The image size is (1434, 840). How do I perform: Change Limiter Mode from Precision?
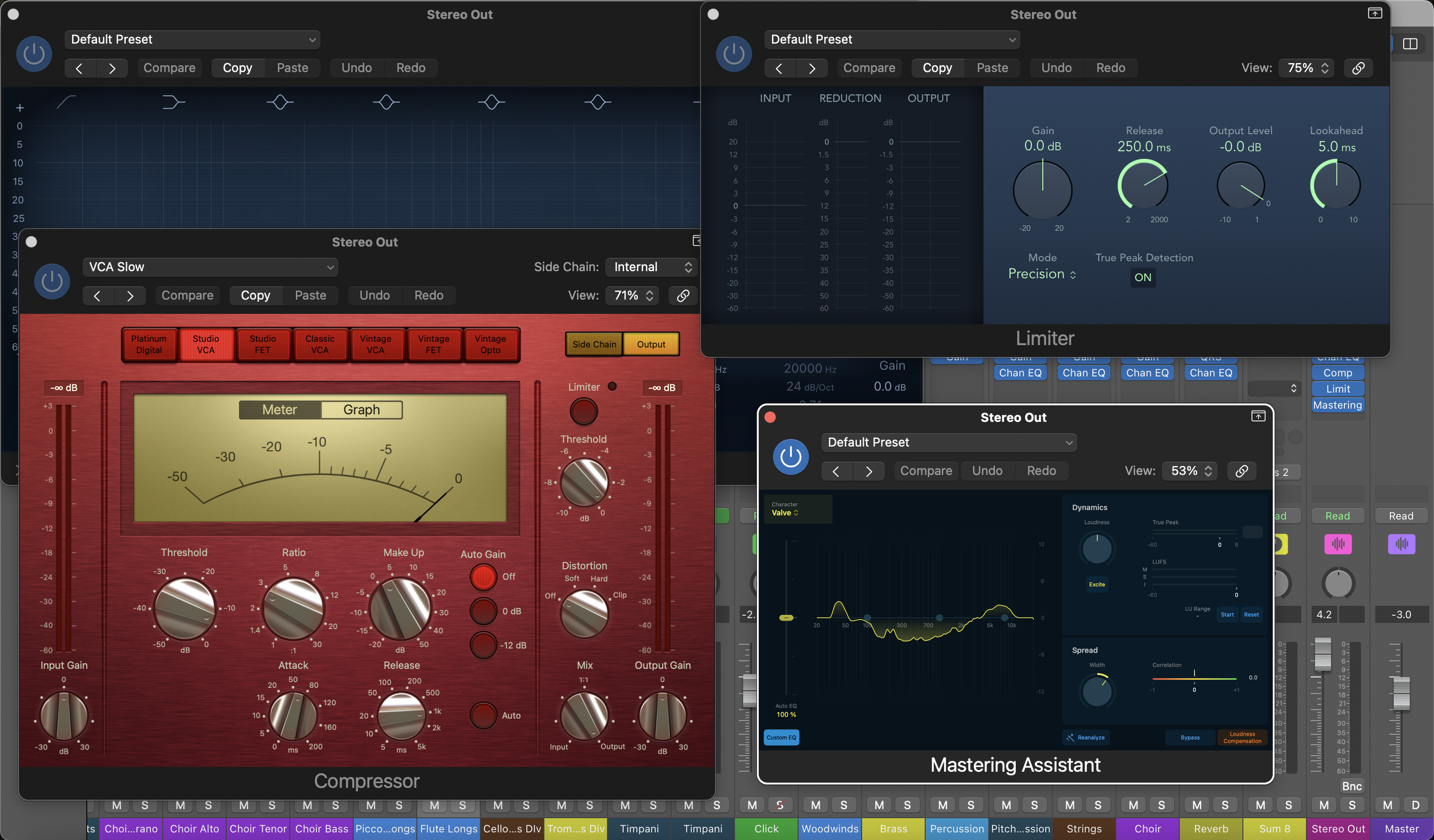coord(1042,274)
